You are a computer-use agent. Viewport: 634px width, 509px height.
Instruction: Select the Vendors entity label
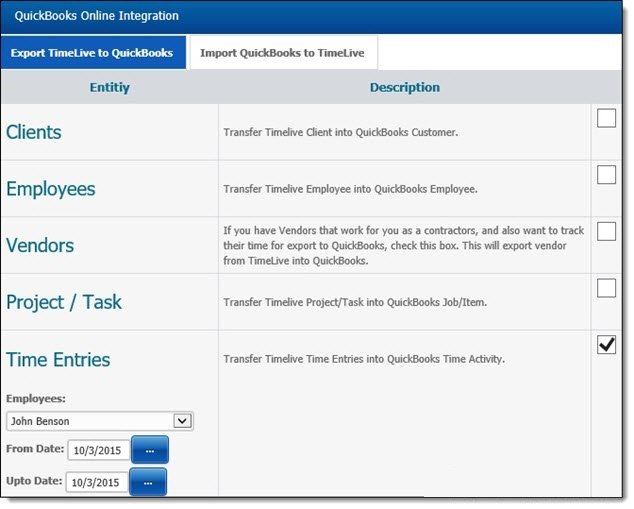pos(40,245)
